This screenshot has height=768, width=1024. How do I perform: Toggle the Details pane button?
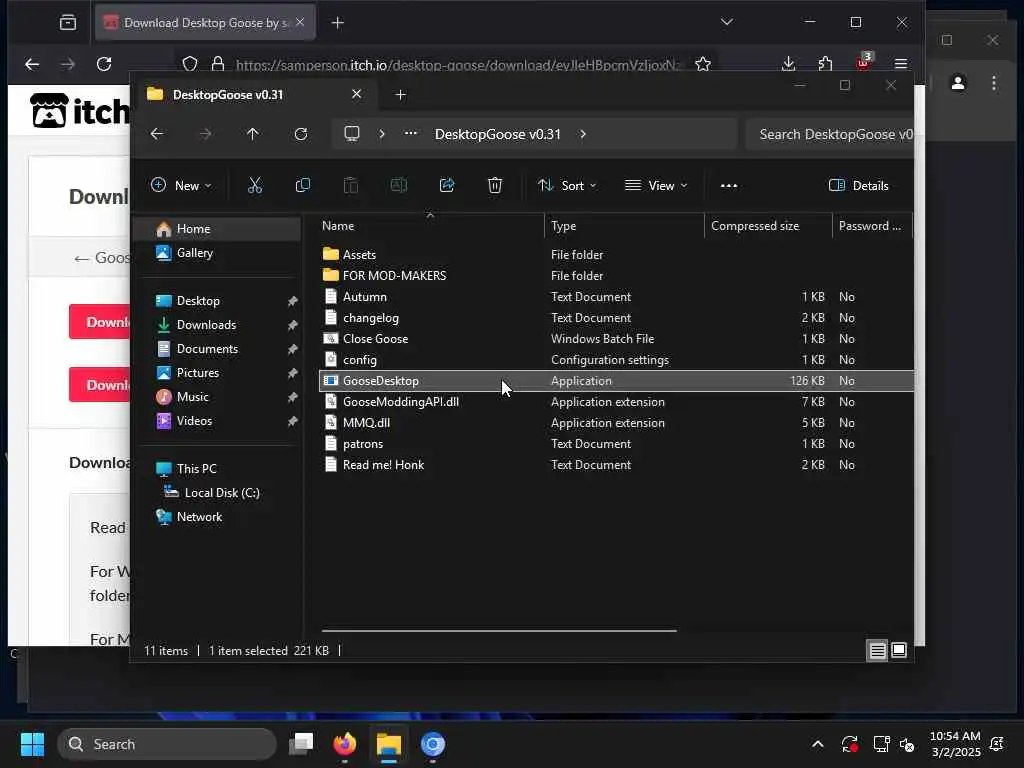pyautogui.click(x=858, y=185)
